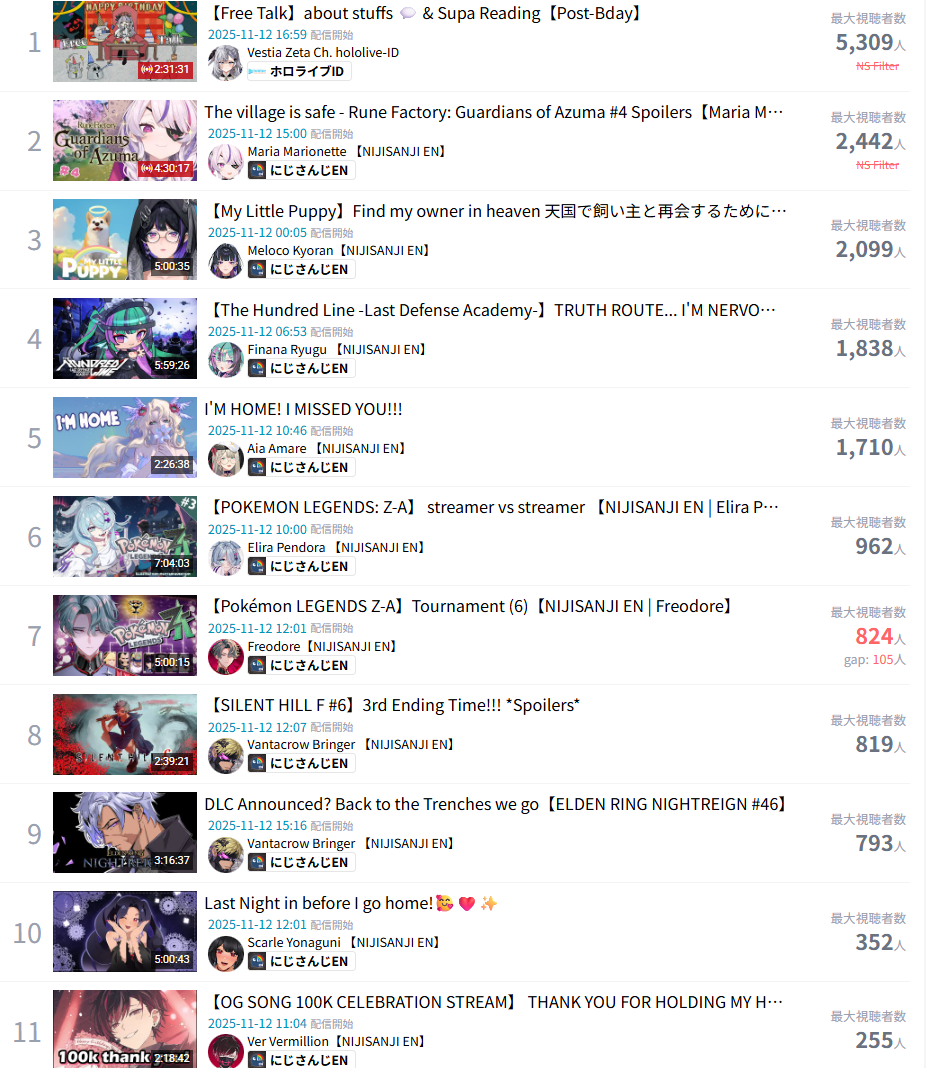The width and height of the screenshot is (926, 1068).
Task: Click Vantacrow Bringer name on ELDEN RING stream
Action: point(301,843)
